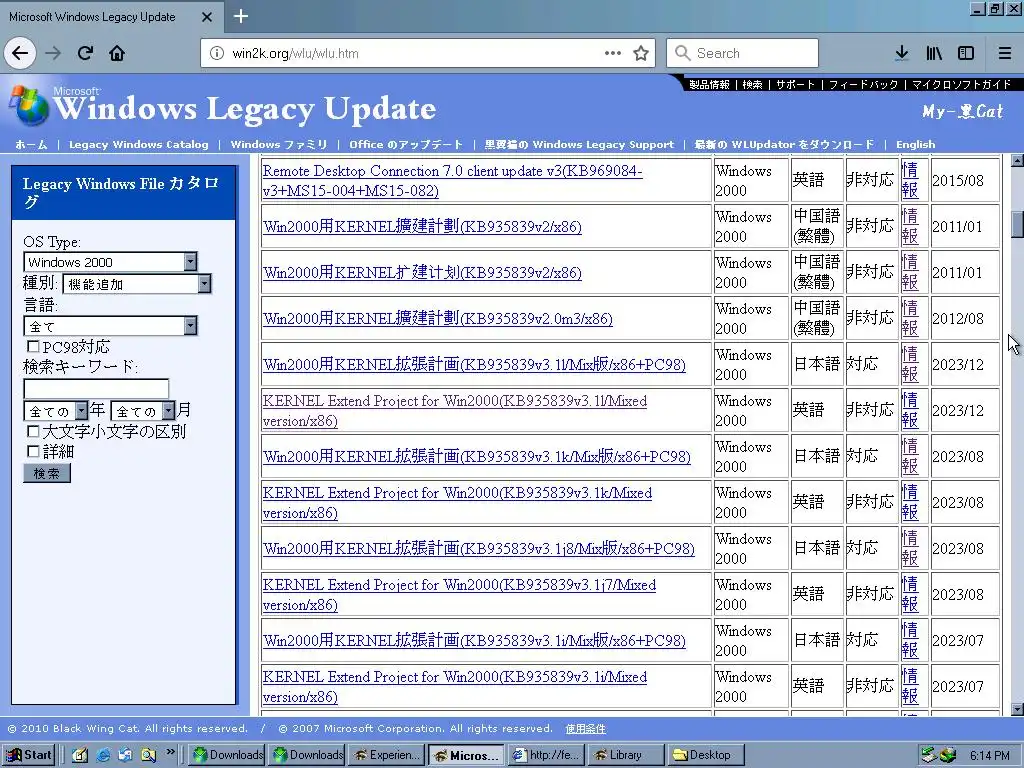Open the ホーム nav item

(x=31, y=144)
